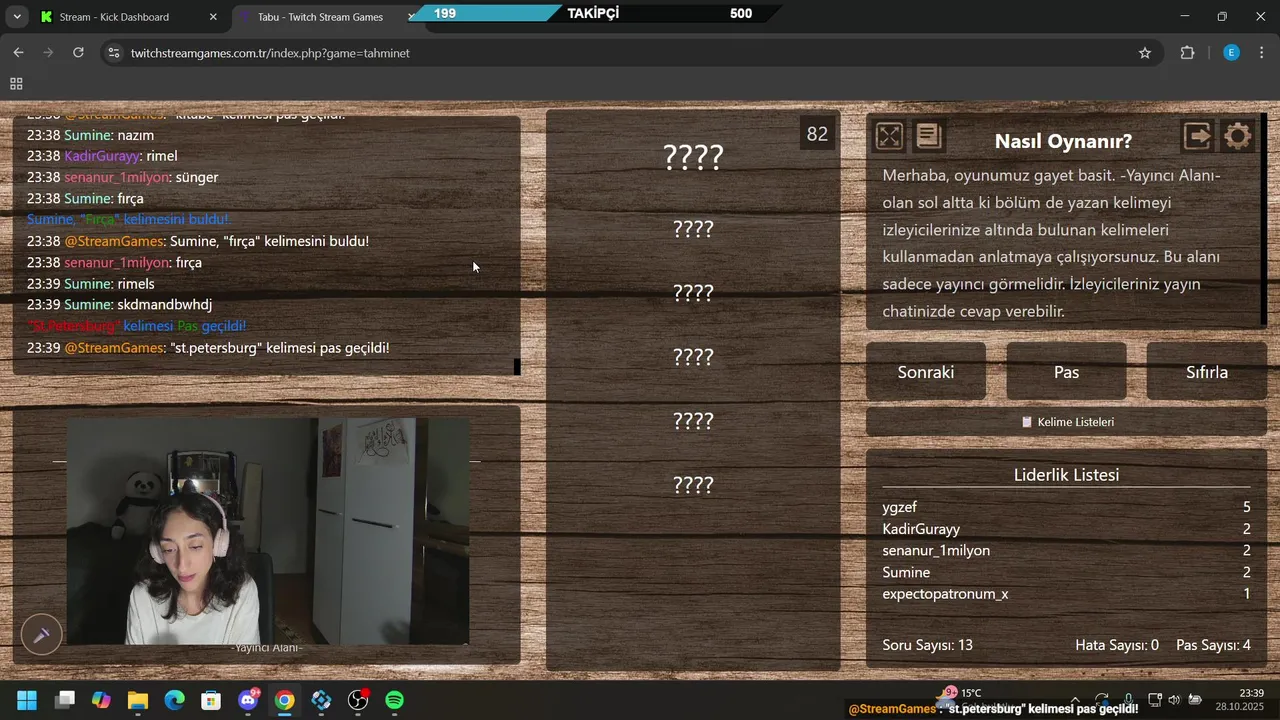The width and height of the screenshot is (1280, 720).
Task: Open the Windows Start menu
Action: pyautogui.click(x=27, y=700)
